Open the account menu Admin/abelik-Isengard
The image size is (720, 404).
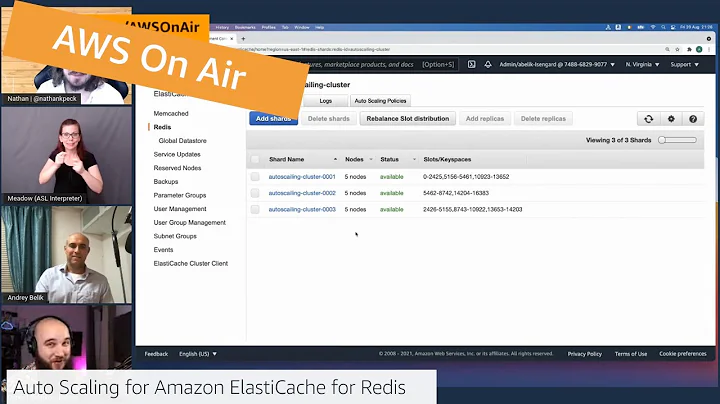(x=557, y=64)
